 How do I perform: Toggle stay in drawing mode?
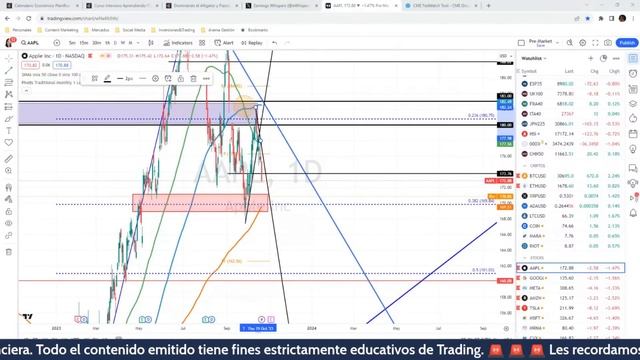click(x=9, y=199)
